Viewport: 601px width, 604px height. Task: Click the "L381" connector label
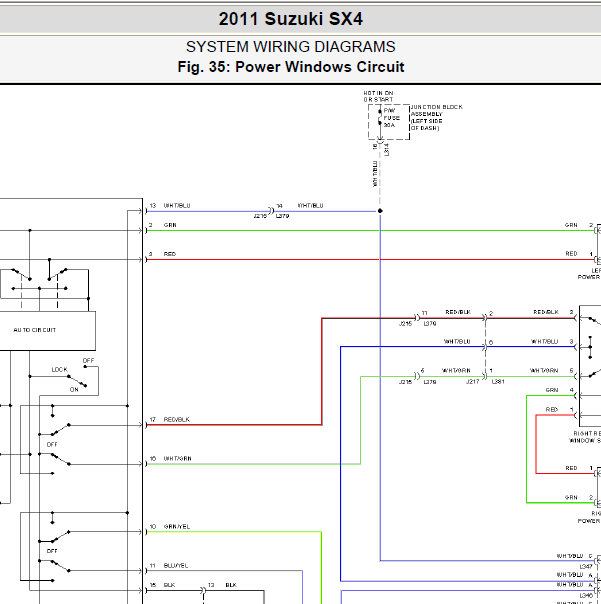point(498,382)
